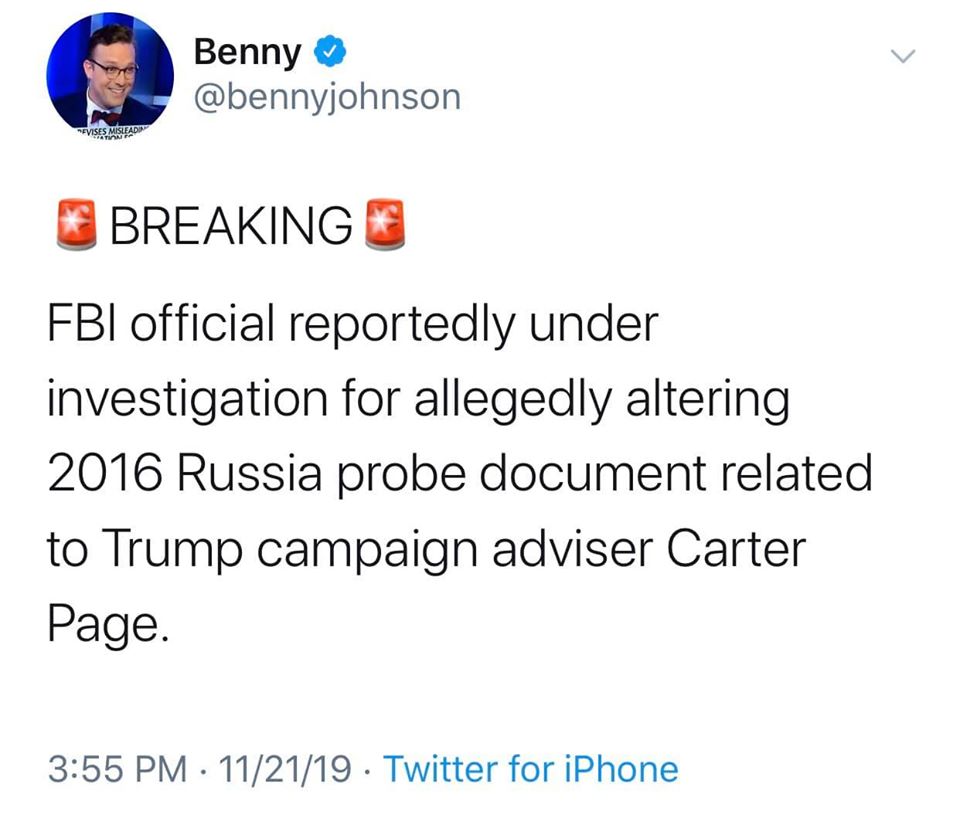Click the @bennyjohnson handle
Viewport: 960px width, 818px height.
[327, 96]
